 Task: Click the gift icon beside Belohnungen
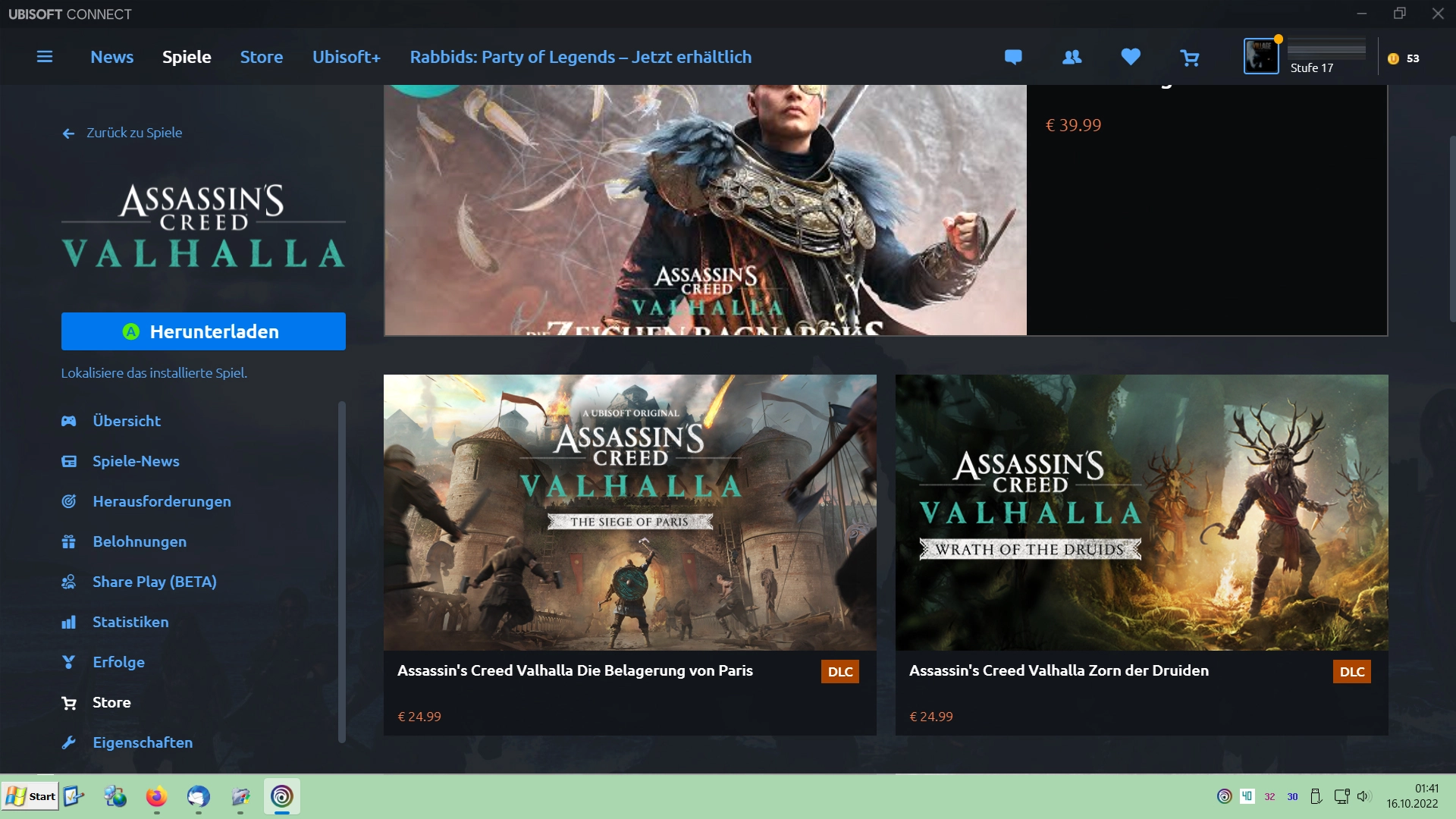coord(69,541)
